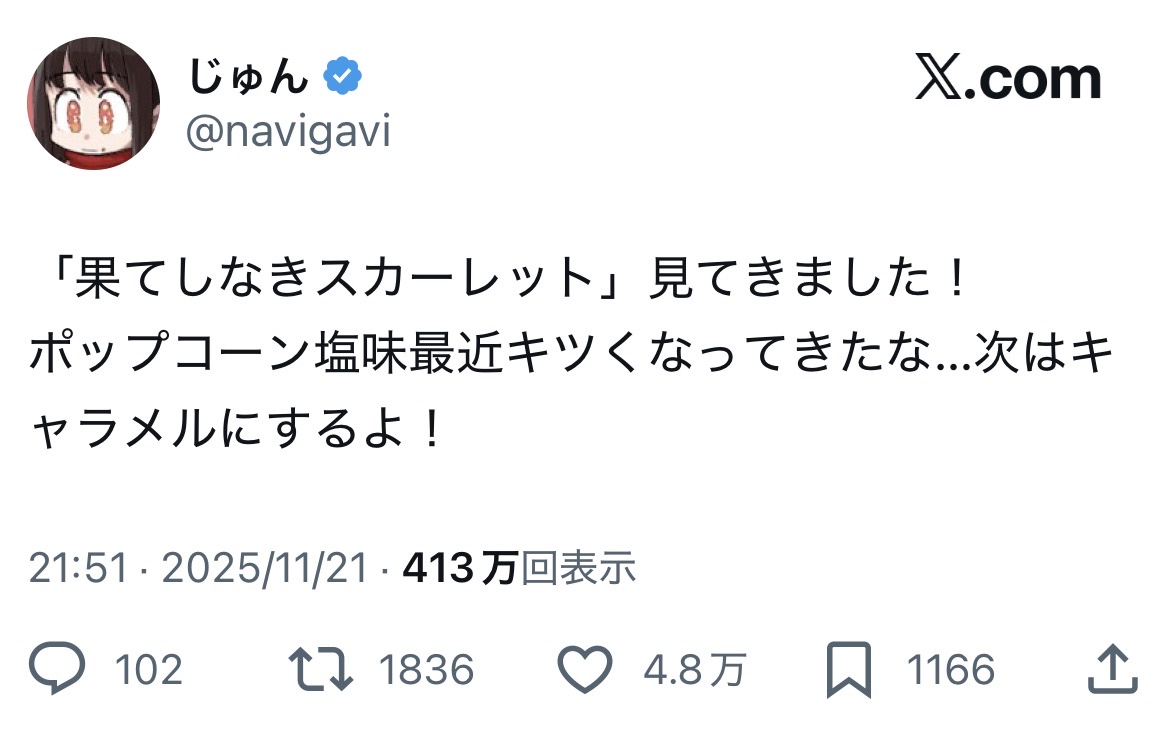Viewport: 1170px width, 752px height.
Task: Visit the @navigavi handle link
Action: click(288, 132)
